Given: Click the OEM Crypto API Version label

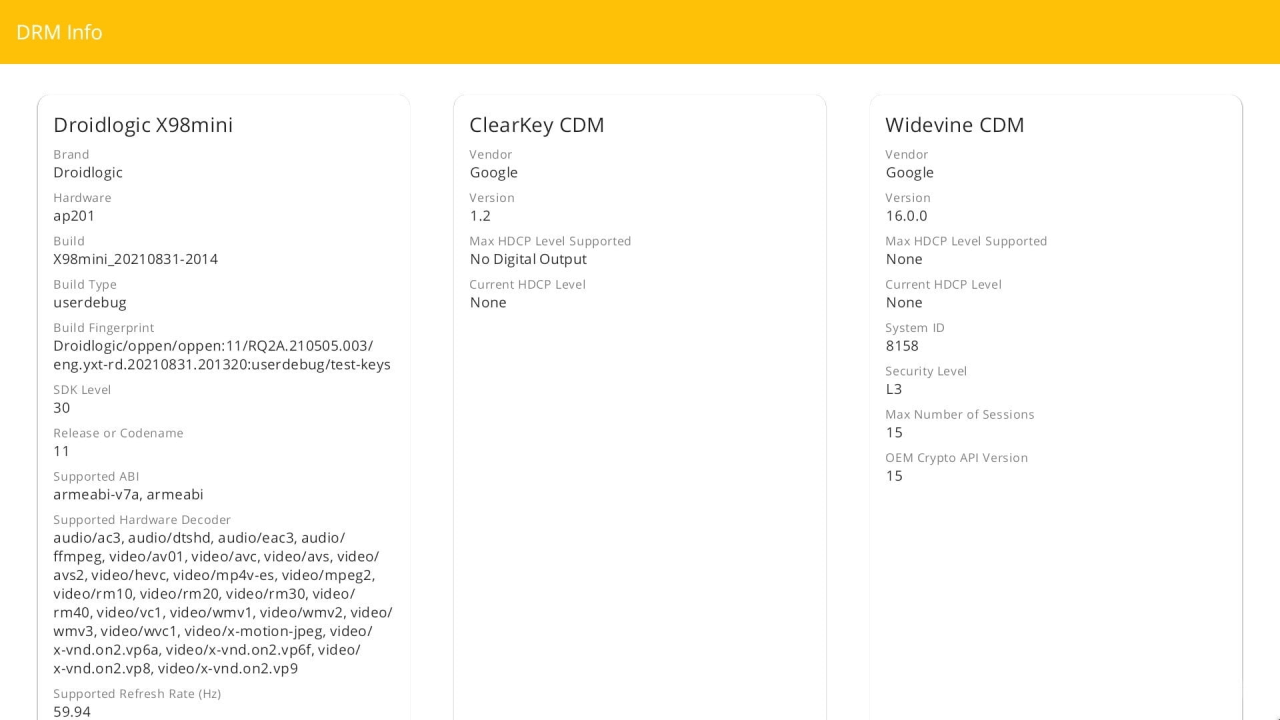Looking at the screenshot, I should pos(956,458).
